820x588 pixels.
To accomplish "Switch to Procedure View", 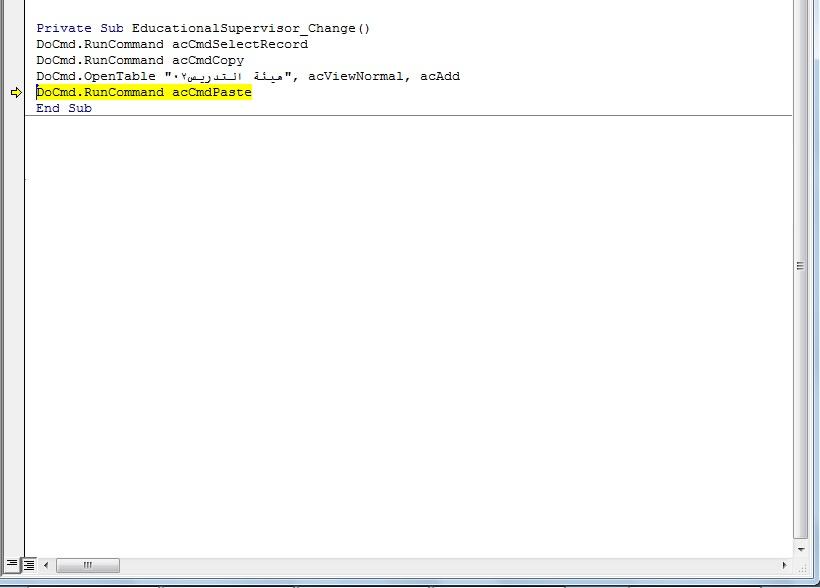I will (x=11, y=565).
